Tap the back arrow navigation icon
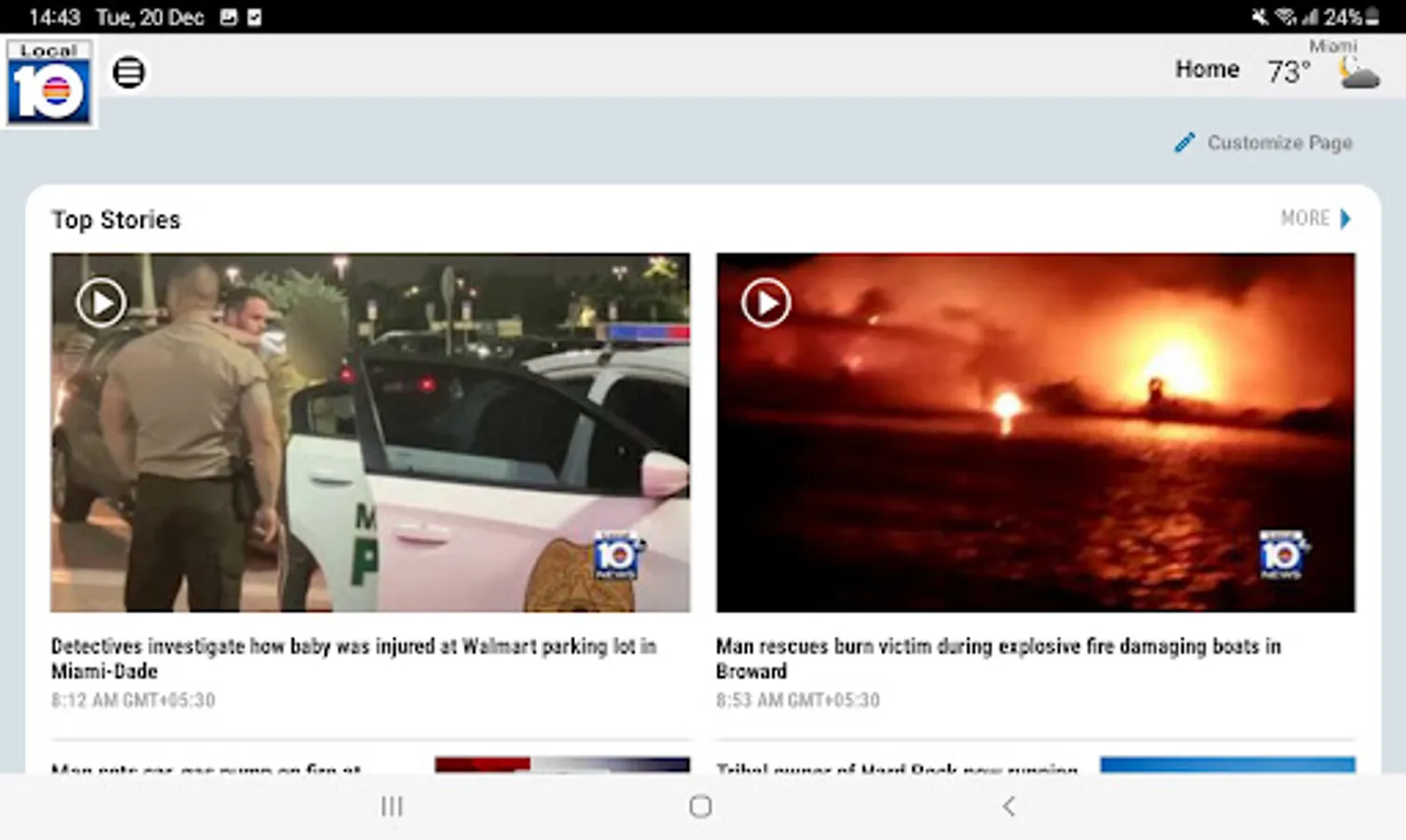Image resolution: width=1406 pixels, height=840 pixels. click(x=1009, y=805)
